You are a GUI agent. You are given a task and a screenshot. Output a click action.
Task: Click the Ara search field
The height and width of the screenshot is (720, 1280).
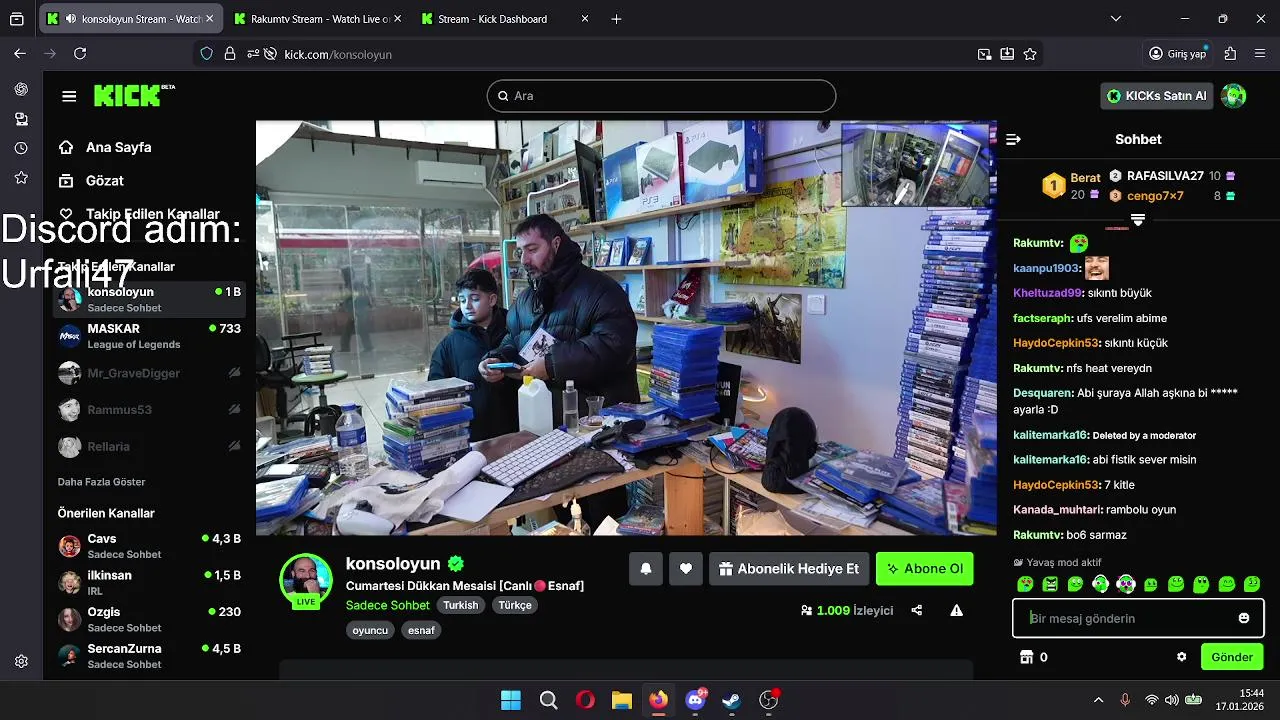pos(661,96)
